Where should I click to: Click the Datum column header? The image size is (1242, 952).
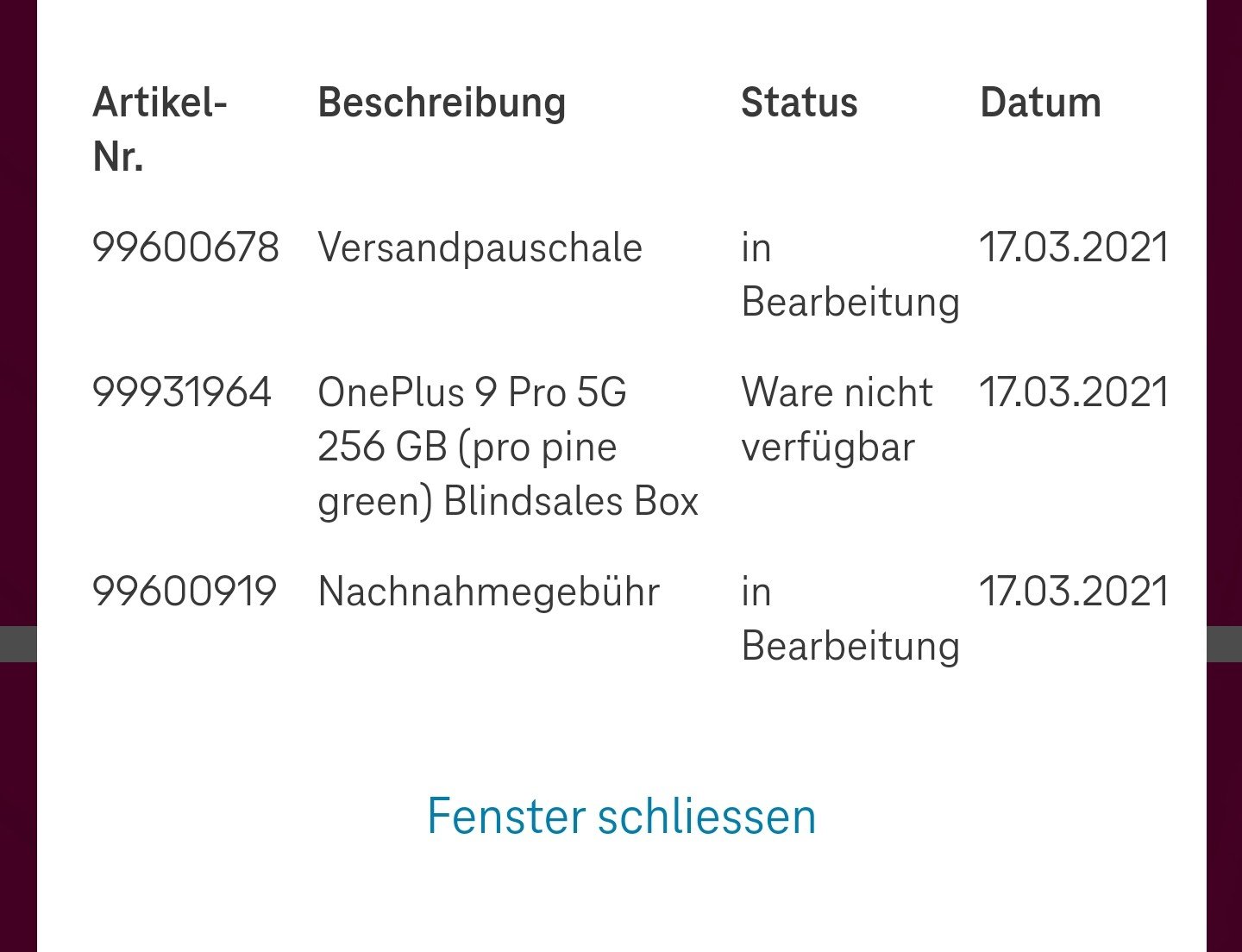click(1040, 103)
